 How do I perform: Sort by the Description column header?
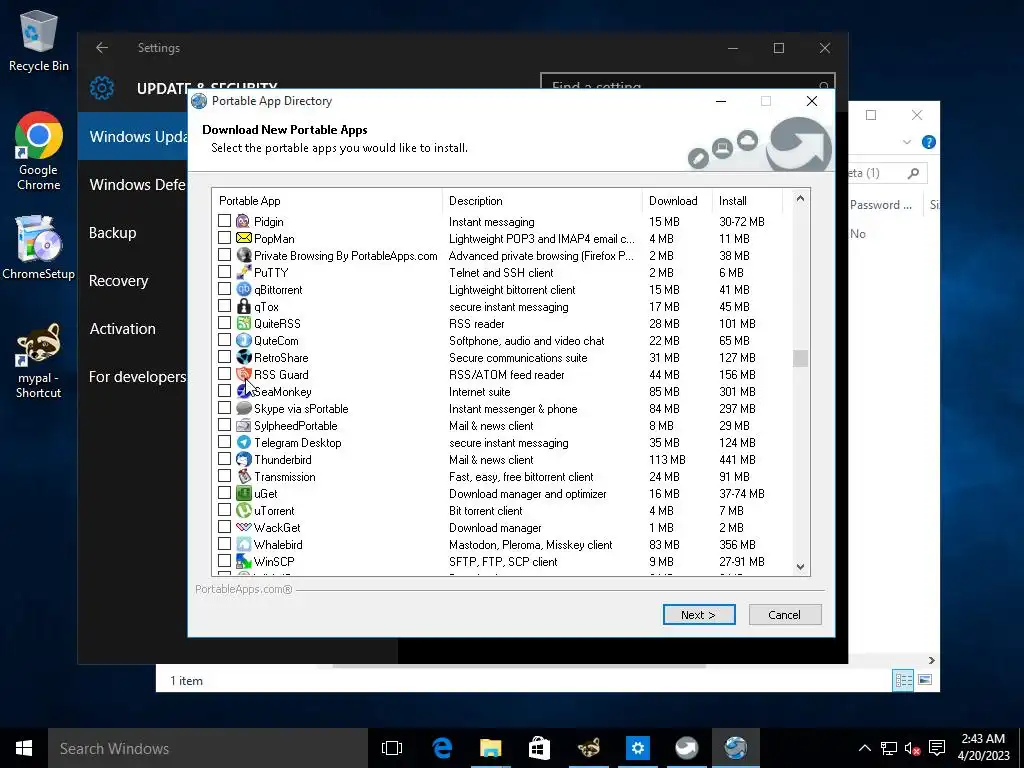click(x=542, y=200)
